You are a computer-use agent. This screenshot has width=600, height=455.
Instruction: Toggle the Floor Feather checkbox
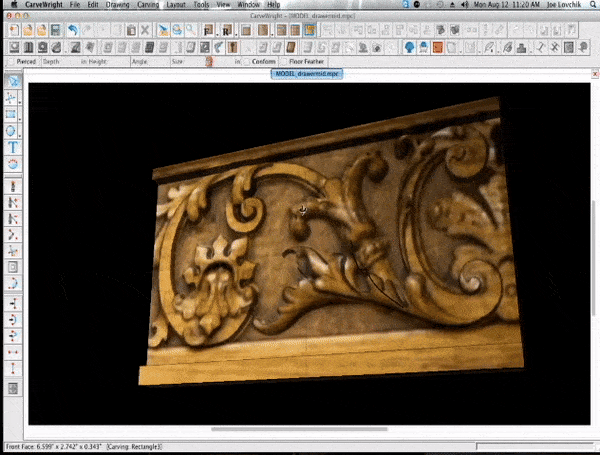pos(282,62)
